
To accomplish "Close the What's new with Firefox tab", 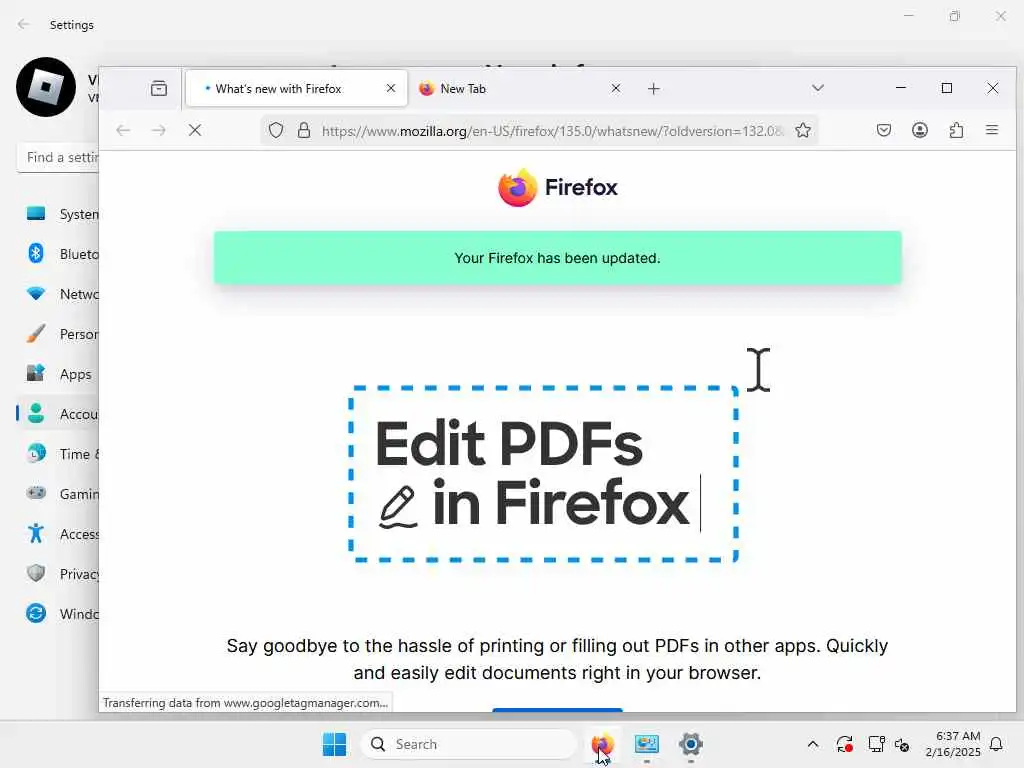I will click(x=391, y=88).
